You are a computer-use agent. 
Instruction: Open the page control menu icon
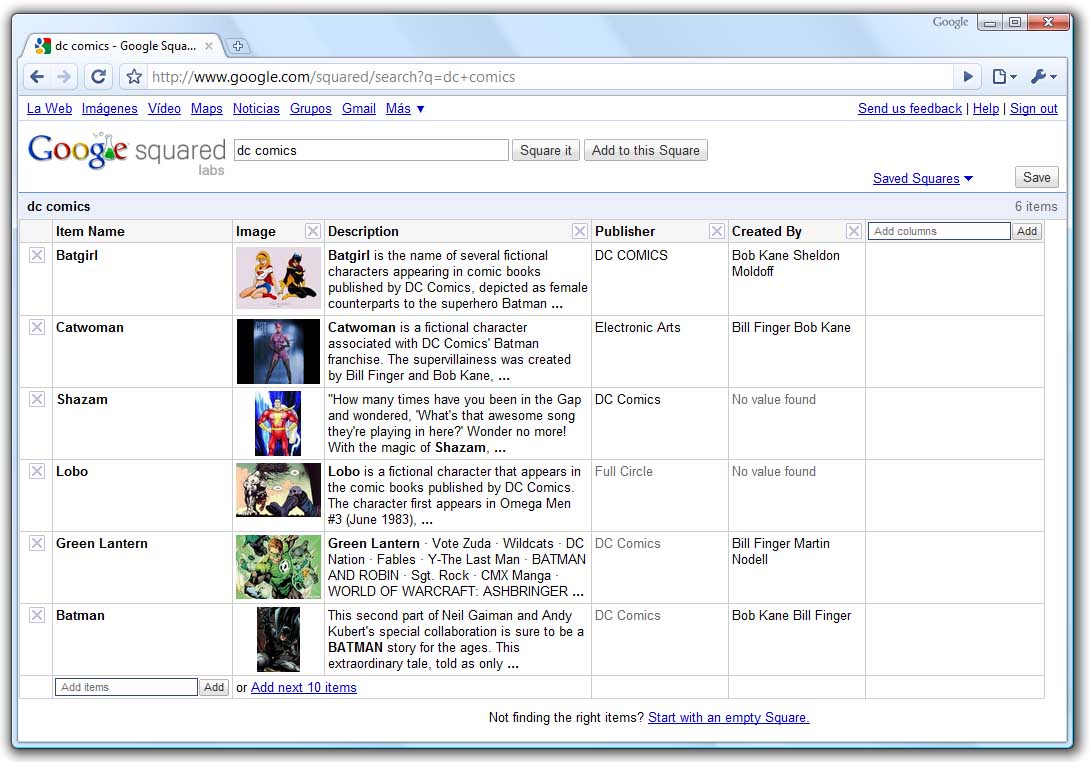[1004, 76]
